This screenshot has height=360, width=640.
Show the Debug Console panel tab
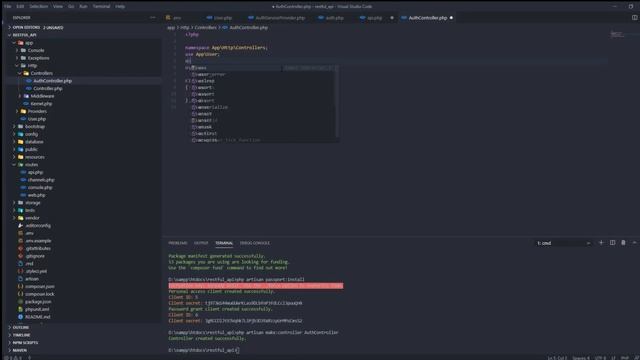click(255, 243)
